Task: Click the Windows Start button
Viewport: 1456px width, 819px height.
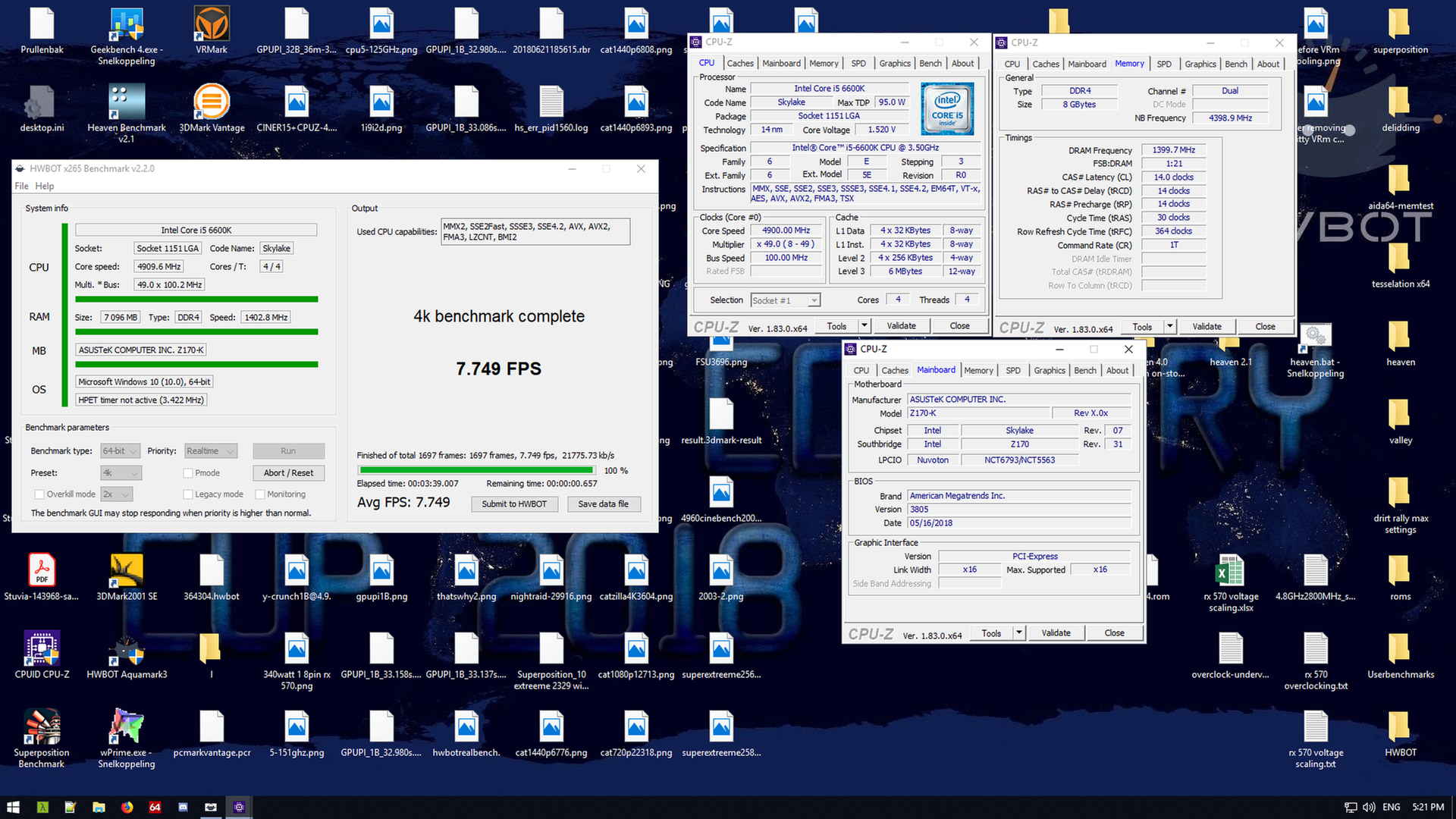Action: pyautogui.click(x=13, y=807)
